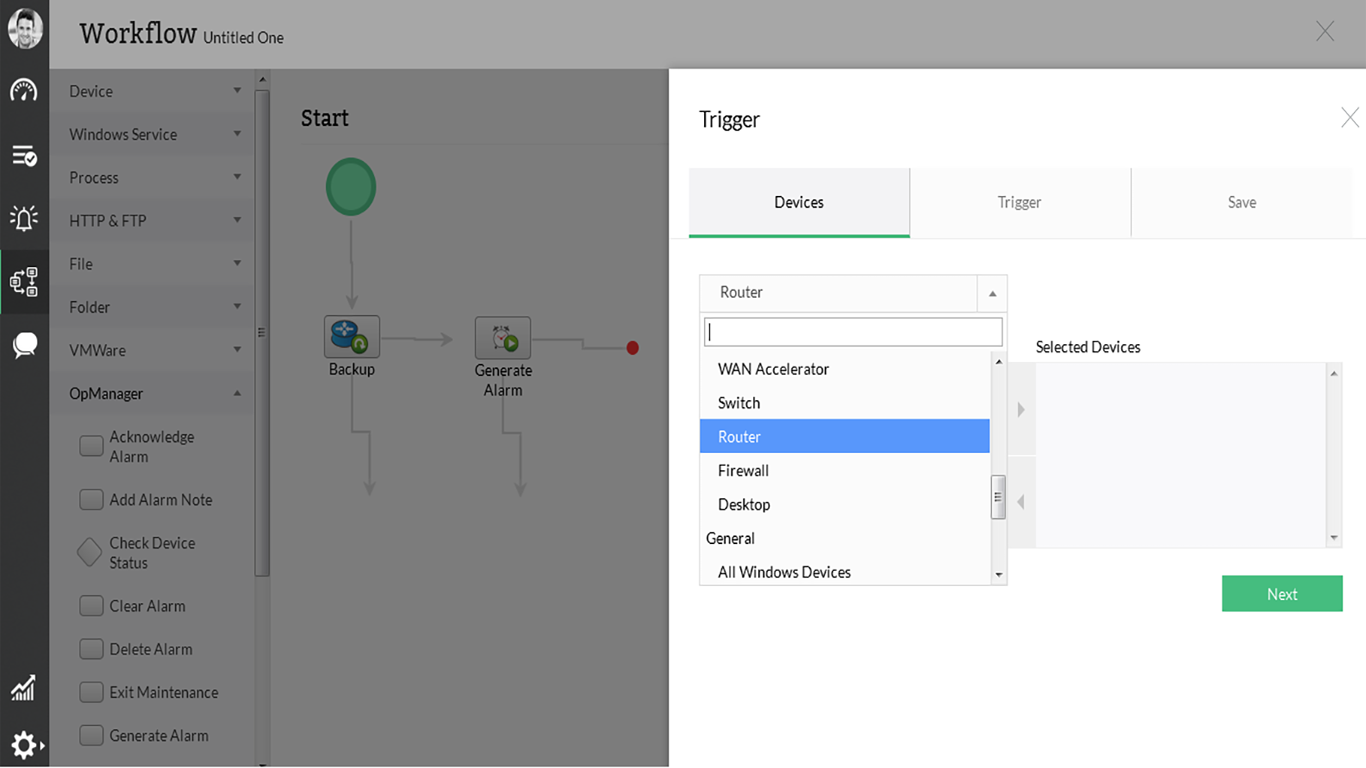Check the Acknowledge Alarm checkbox
Viewport: 1366px width, 768px height.
[x=91, y=446]
